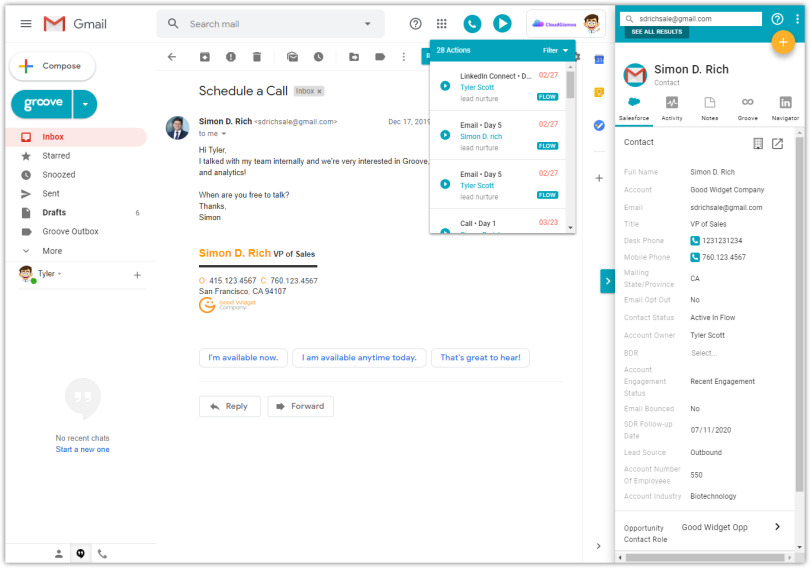Image resolution: width=810 pixels, height=568 pixels.
Task: Go back to inbox arrow
Action: (172, 57)
